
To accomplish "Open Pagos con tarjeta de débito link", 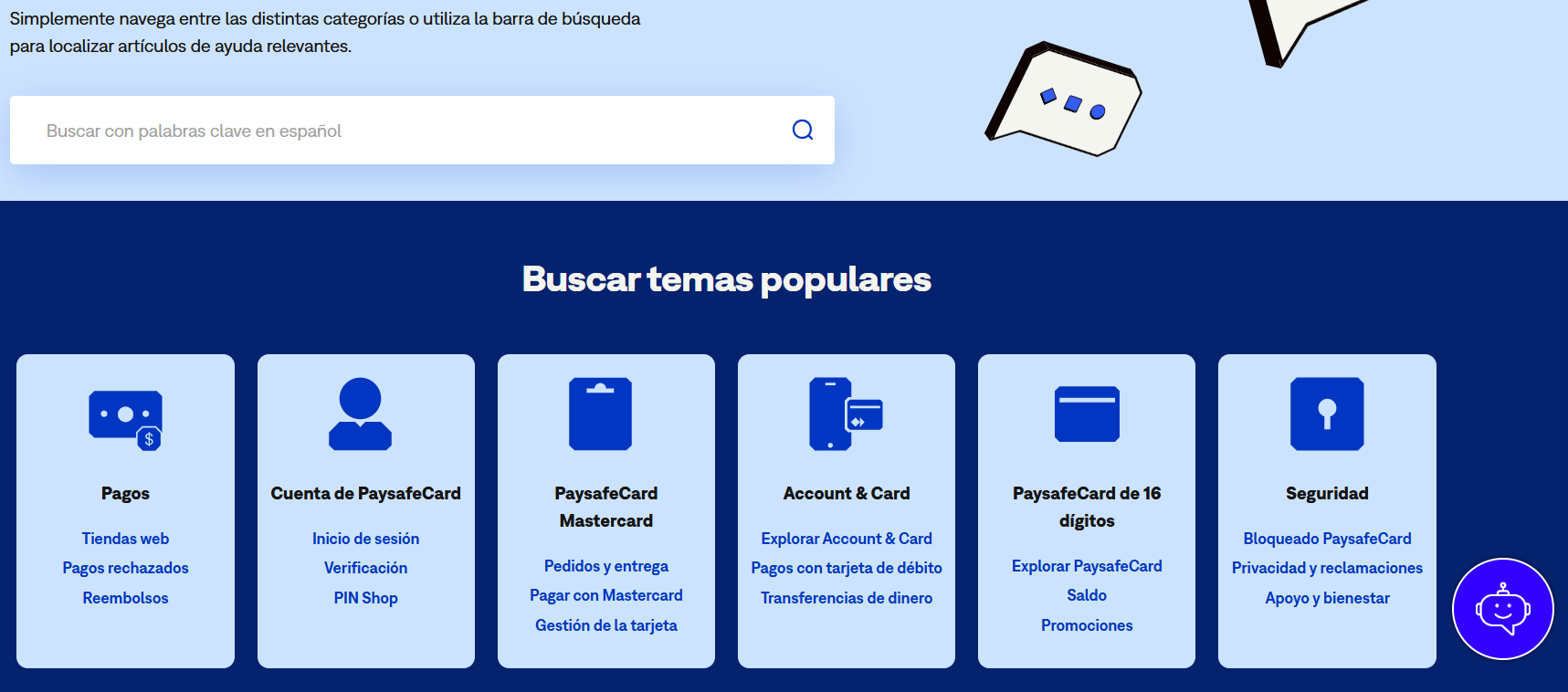I will pyautogui.click(x=847, y=568).
